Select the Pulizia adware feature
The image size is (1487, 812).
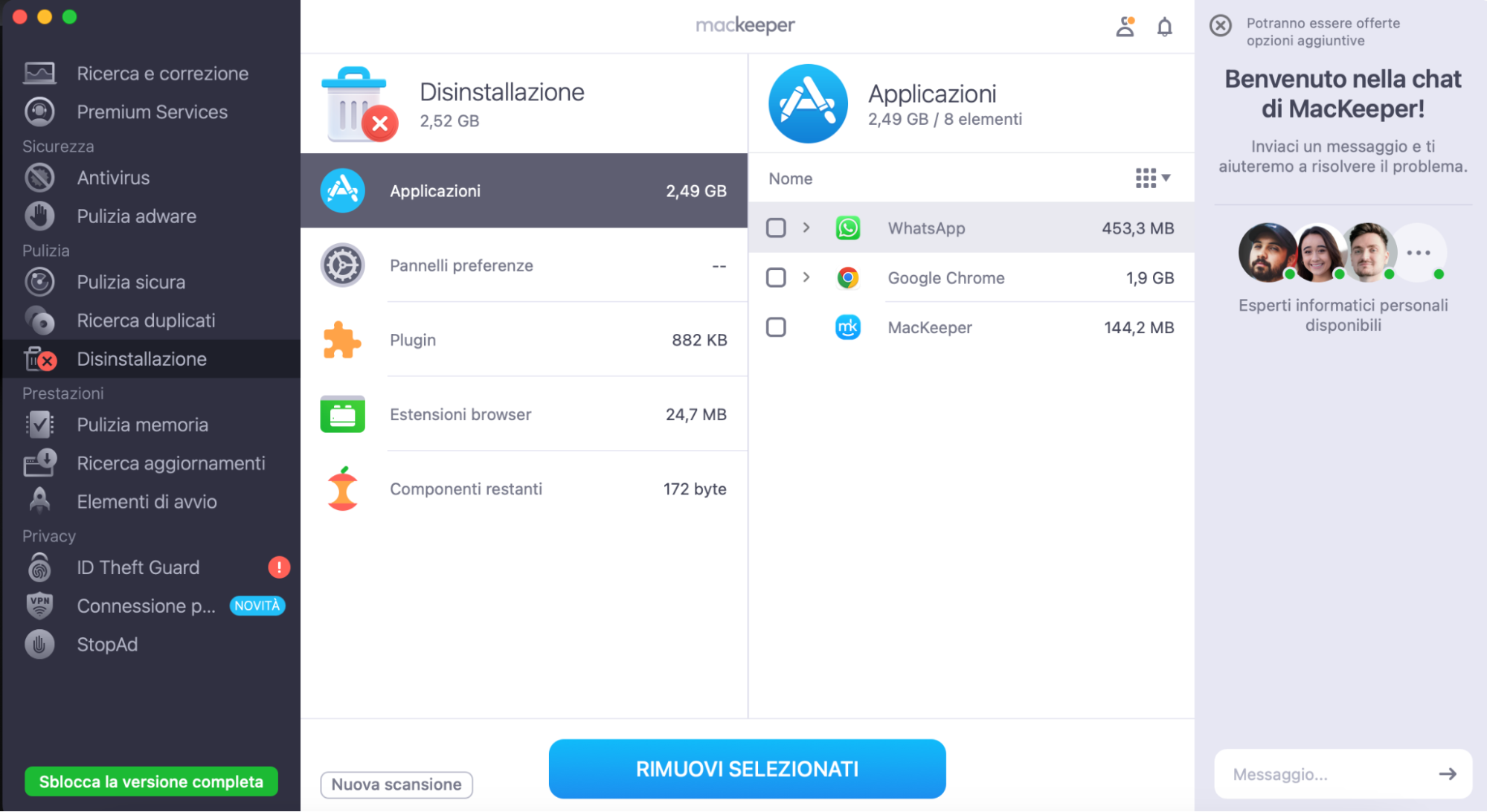[136, 216]
